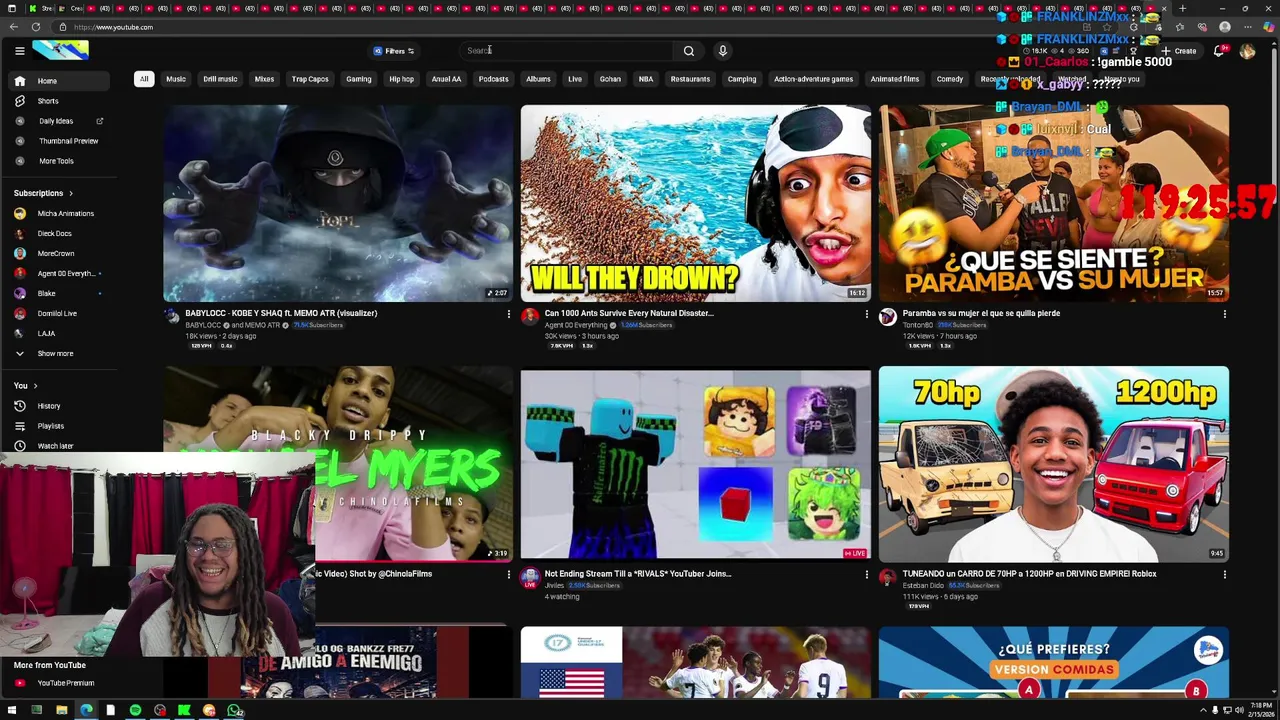1280x720 pixels.
Task: Play the 70hp to 1200hp car thumbnail
Action: point(1054,464)
